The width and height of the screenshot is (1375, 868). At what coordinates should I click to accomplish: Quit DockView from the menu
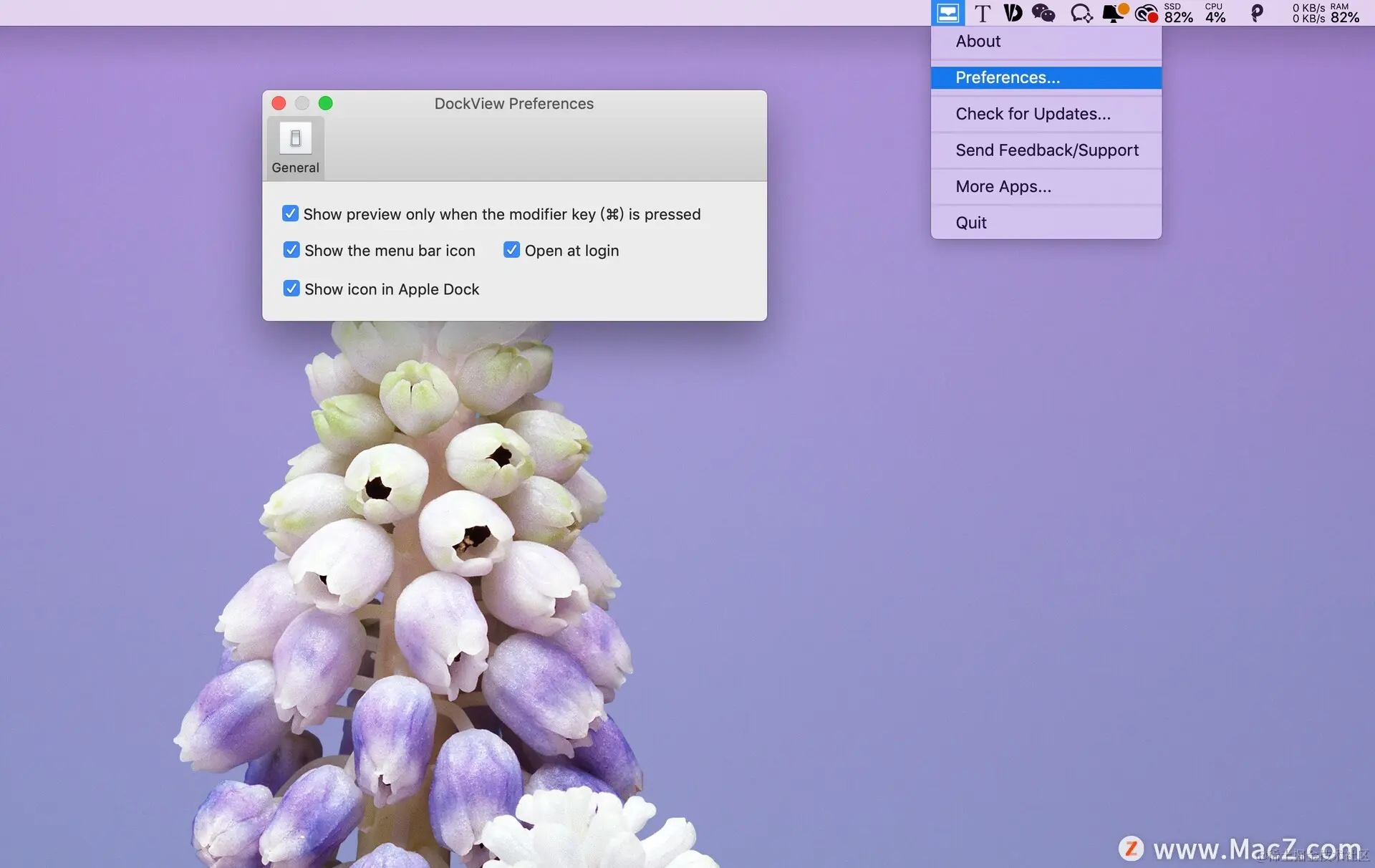(x=970, y=223)
